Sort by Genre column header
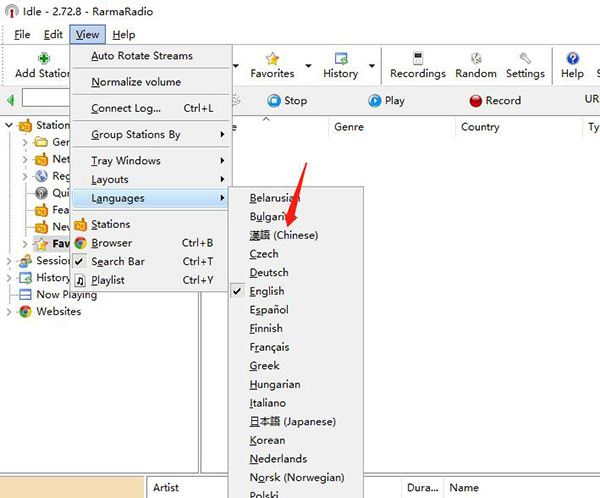This screenshot has width=600, height=498. pos(392,127)
